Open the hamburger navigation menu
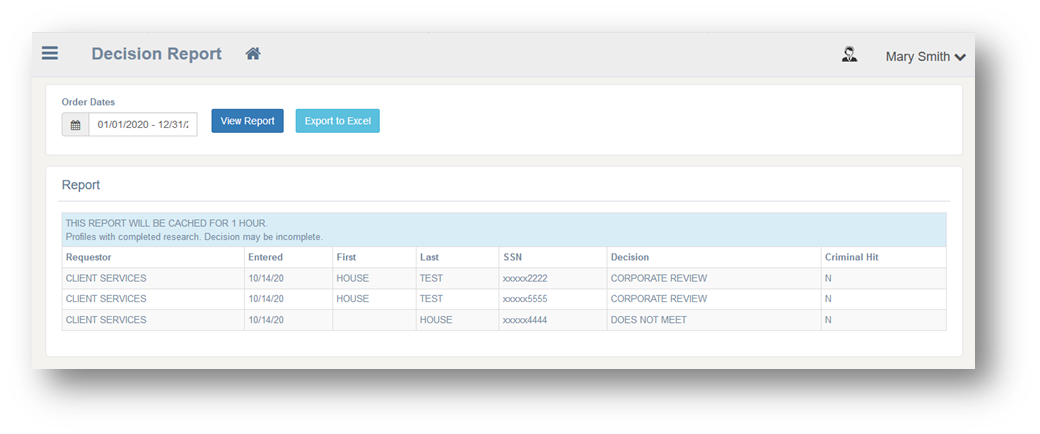 tap(50, 53)
